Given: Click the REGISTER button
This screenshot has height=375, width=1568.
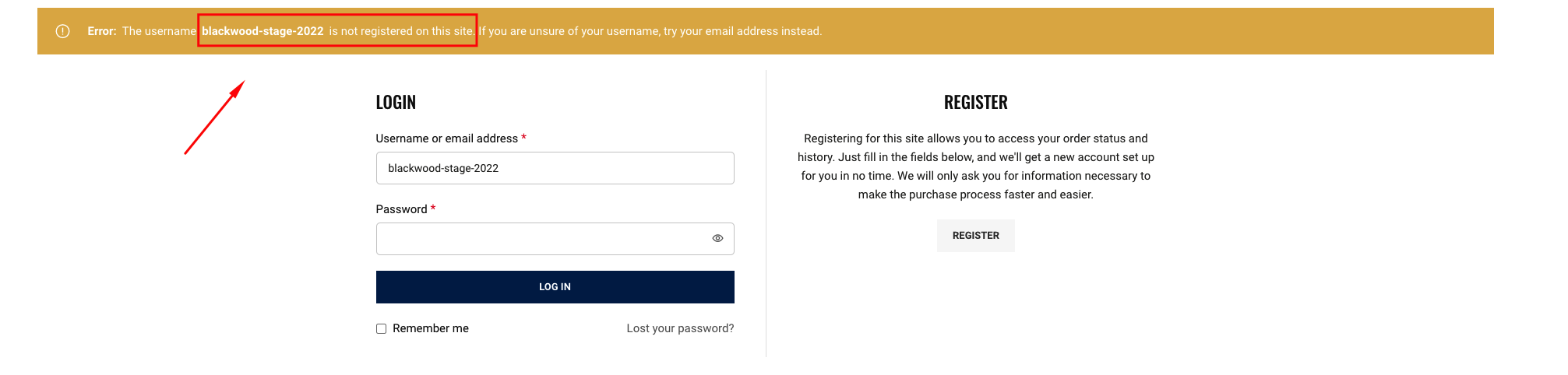Looking at the screenshot, I should click(x=975, y=236).
